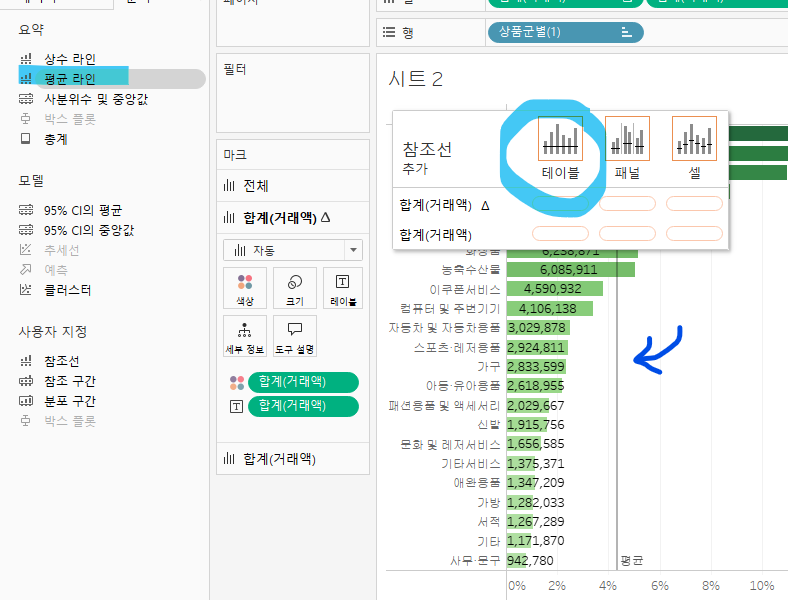Click the 사분위수 및 중앙값 icon
Screen dimensions: 788x600
pyautogui.click(x=26, y=98)
